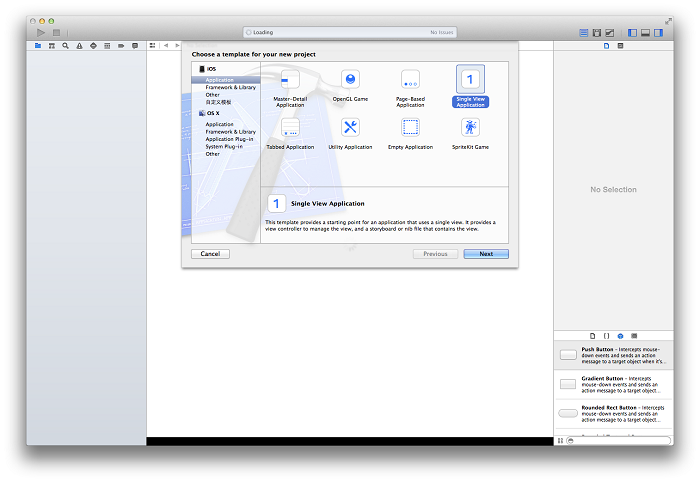The width and height of the screenshot is (700, 482).
Task: Open the Debug navigator icon
Action: tap(107, 46)
